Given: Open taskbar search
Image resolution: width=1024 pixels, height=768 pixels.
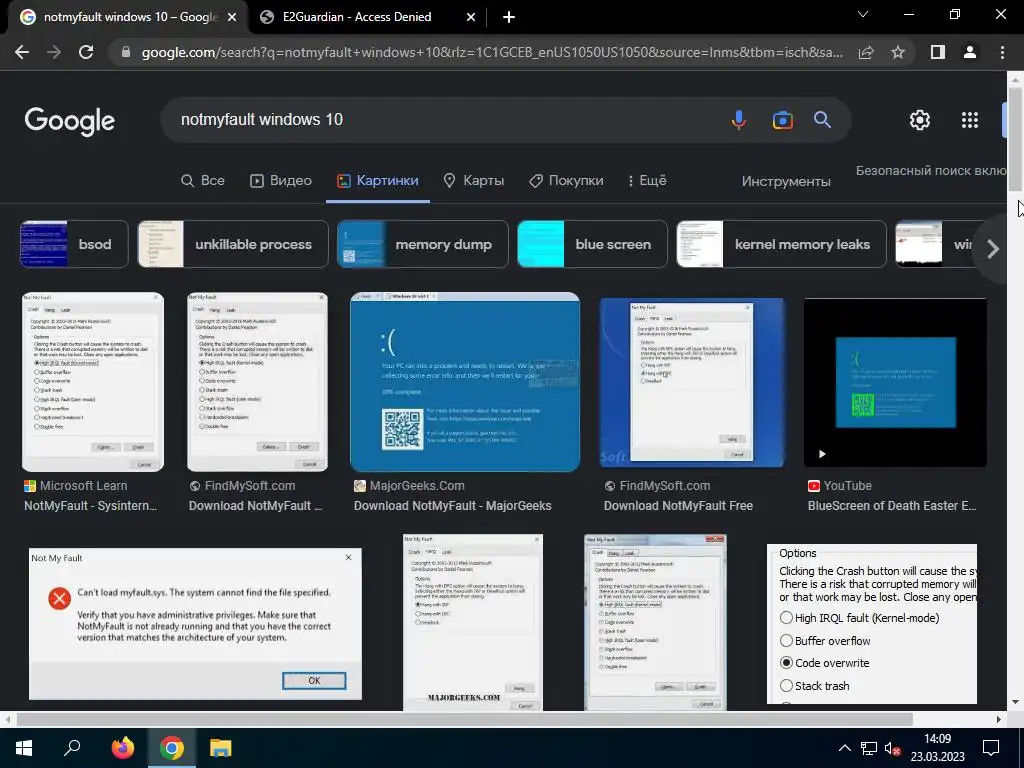Looking at the screenshot, I should click(x=72, y=748).
